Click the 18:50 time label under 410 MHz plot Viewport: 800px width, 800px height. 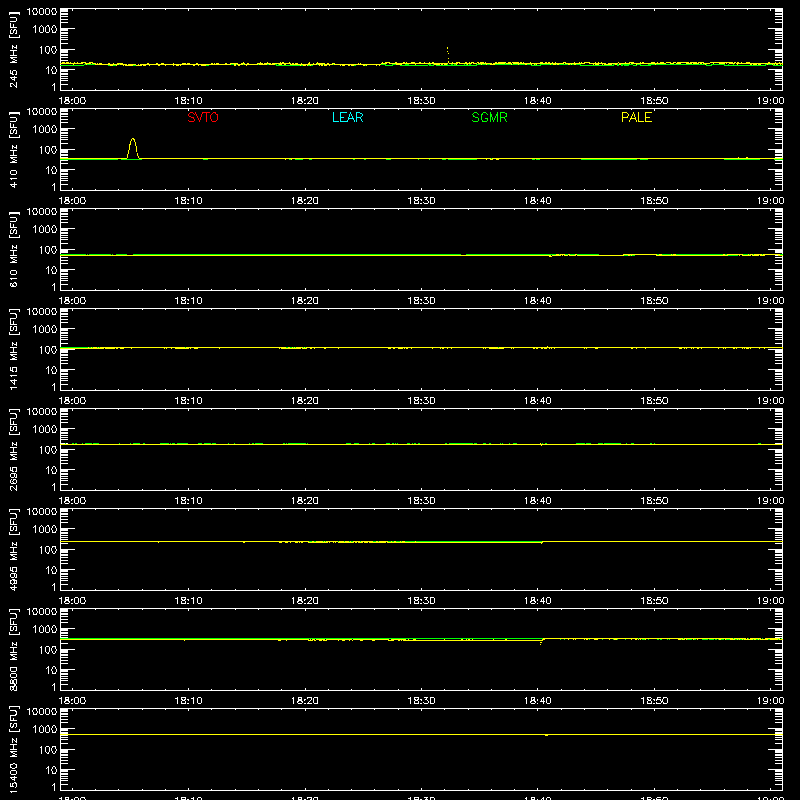[x=654, y=201]
